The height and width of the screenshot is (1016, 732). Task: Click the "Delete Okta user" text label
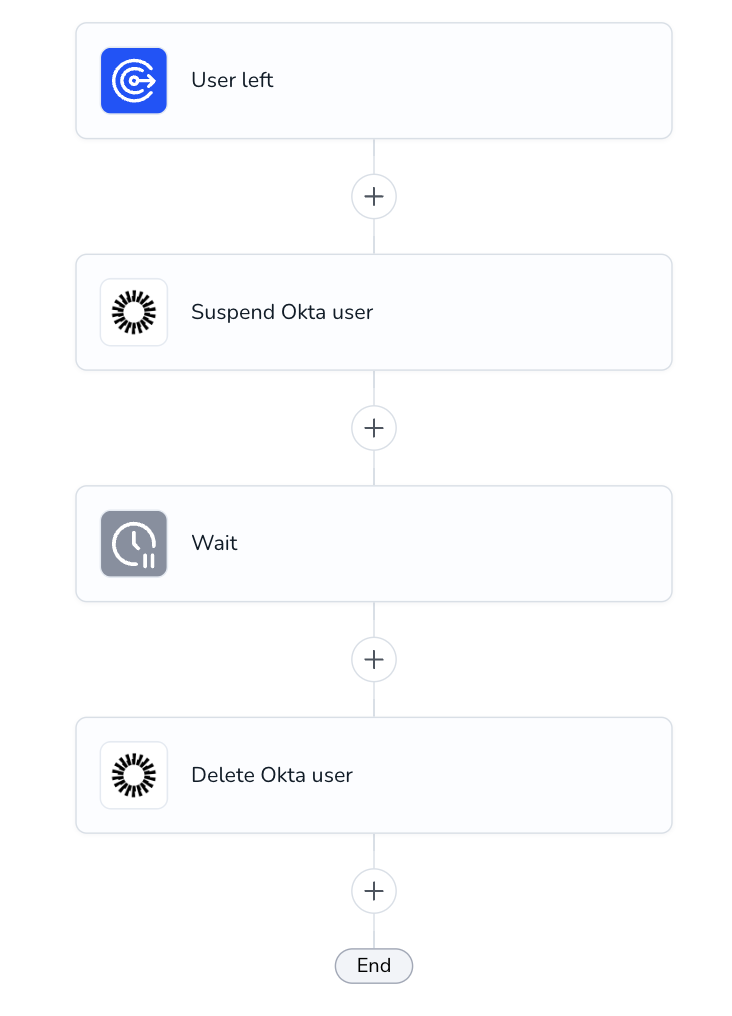272,775
